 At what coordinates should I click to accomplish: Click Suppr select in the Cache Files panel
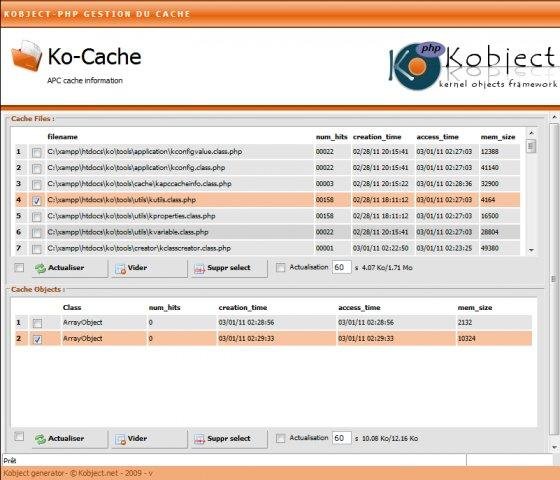pyautogui.click(x=229, y=268)
